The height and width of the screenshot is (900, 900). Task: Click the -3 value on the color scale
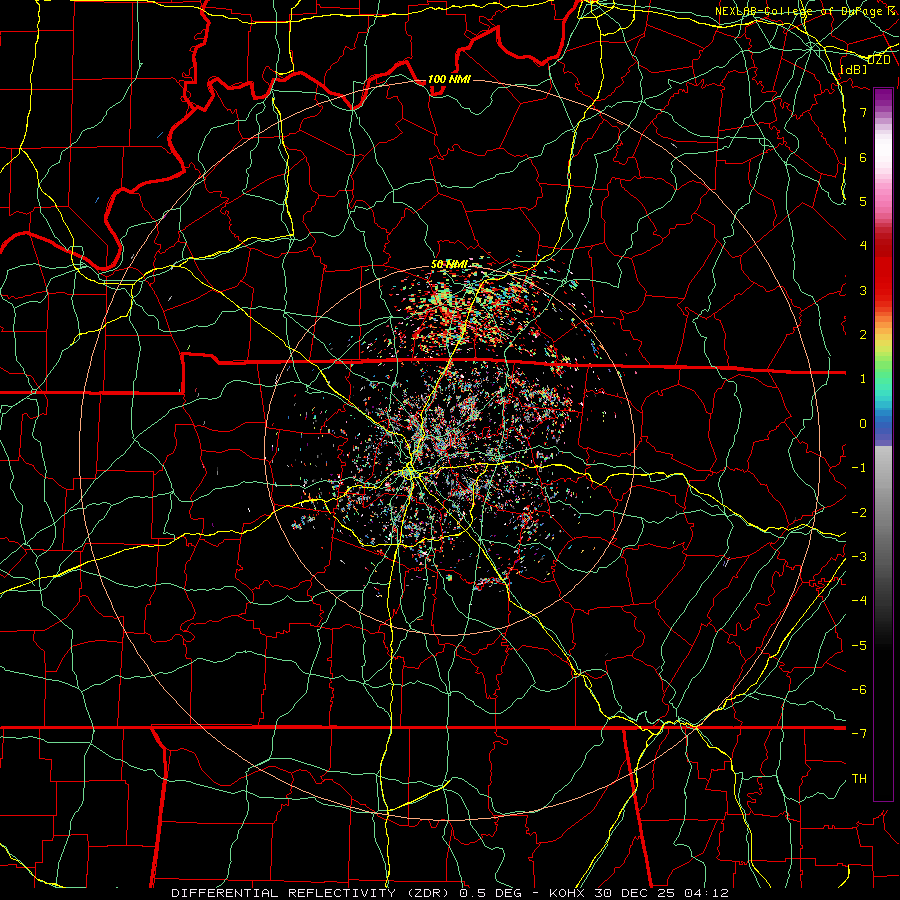tap(859, 557)
